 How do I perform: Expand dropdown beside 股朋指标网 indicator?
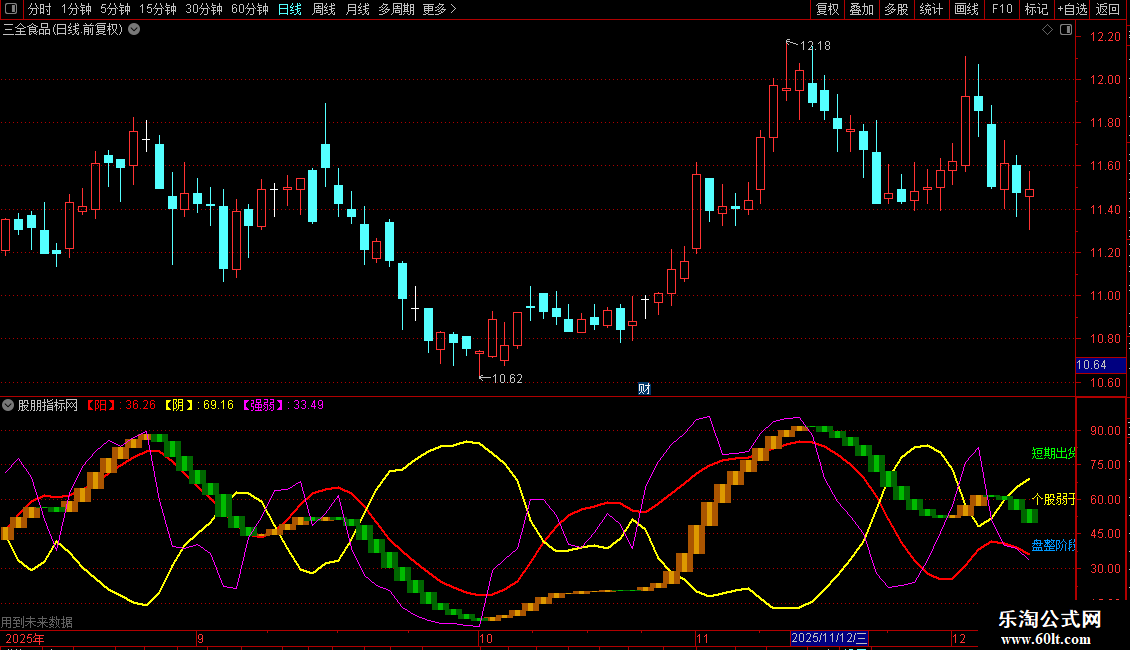click(x=8, y=405)
